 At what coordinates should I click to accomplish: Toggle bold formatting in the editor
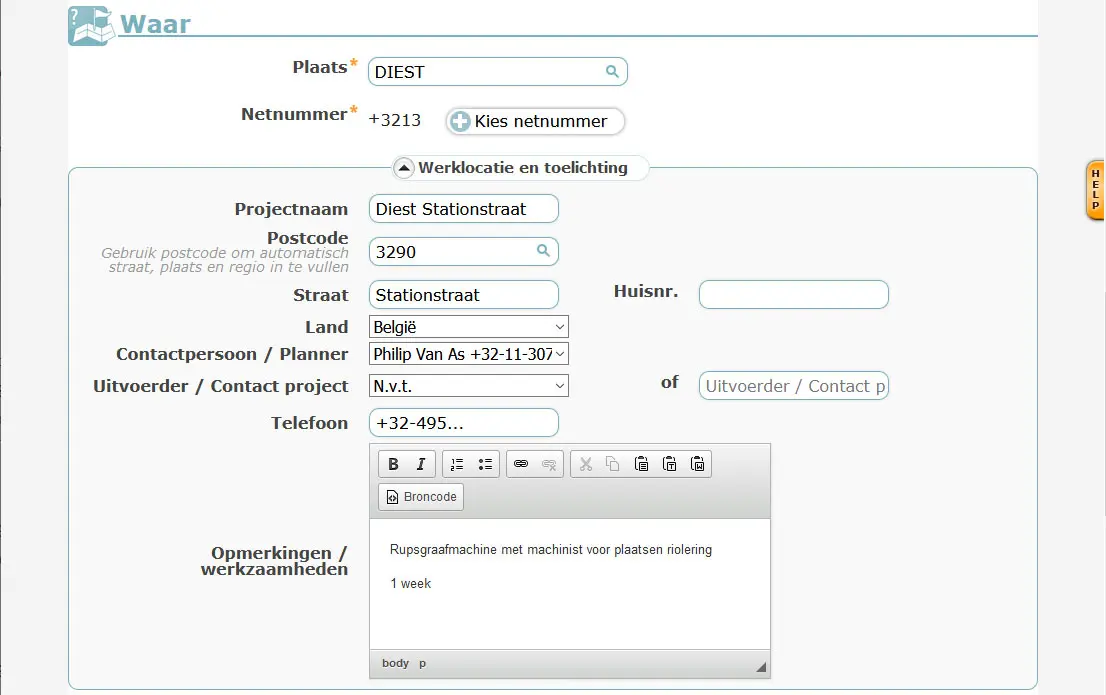(x=393, y=464)
